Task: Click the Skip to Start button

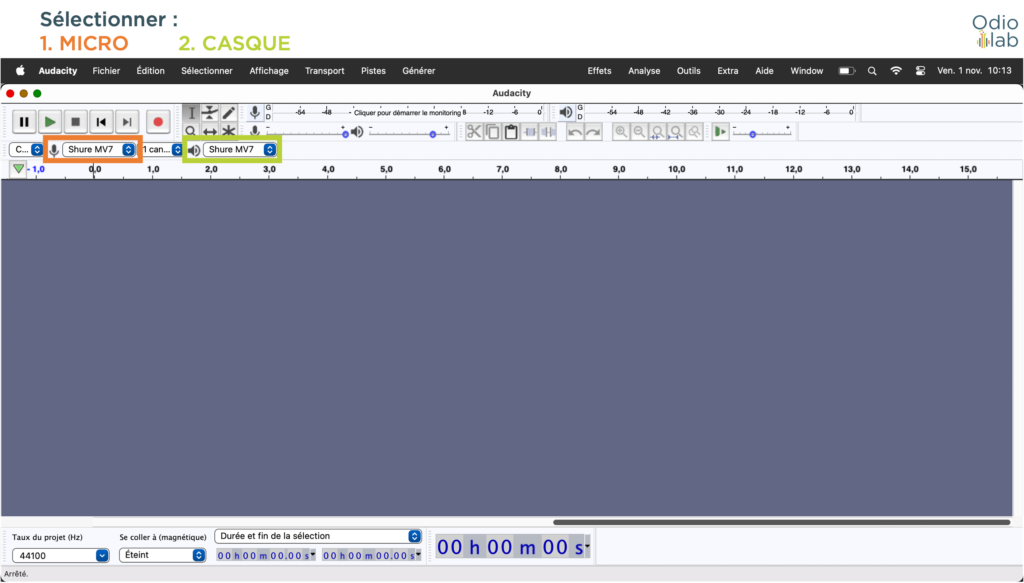Action: tap(101, 122)
